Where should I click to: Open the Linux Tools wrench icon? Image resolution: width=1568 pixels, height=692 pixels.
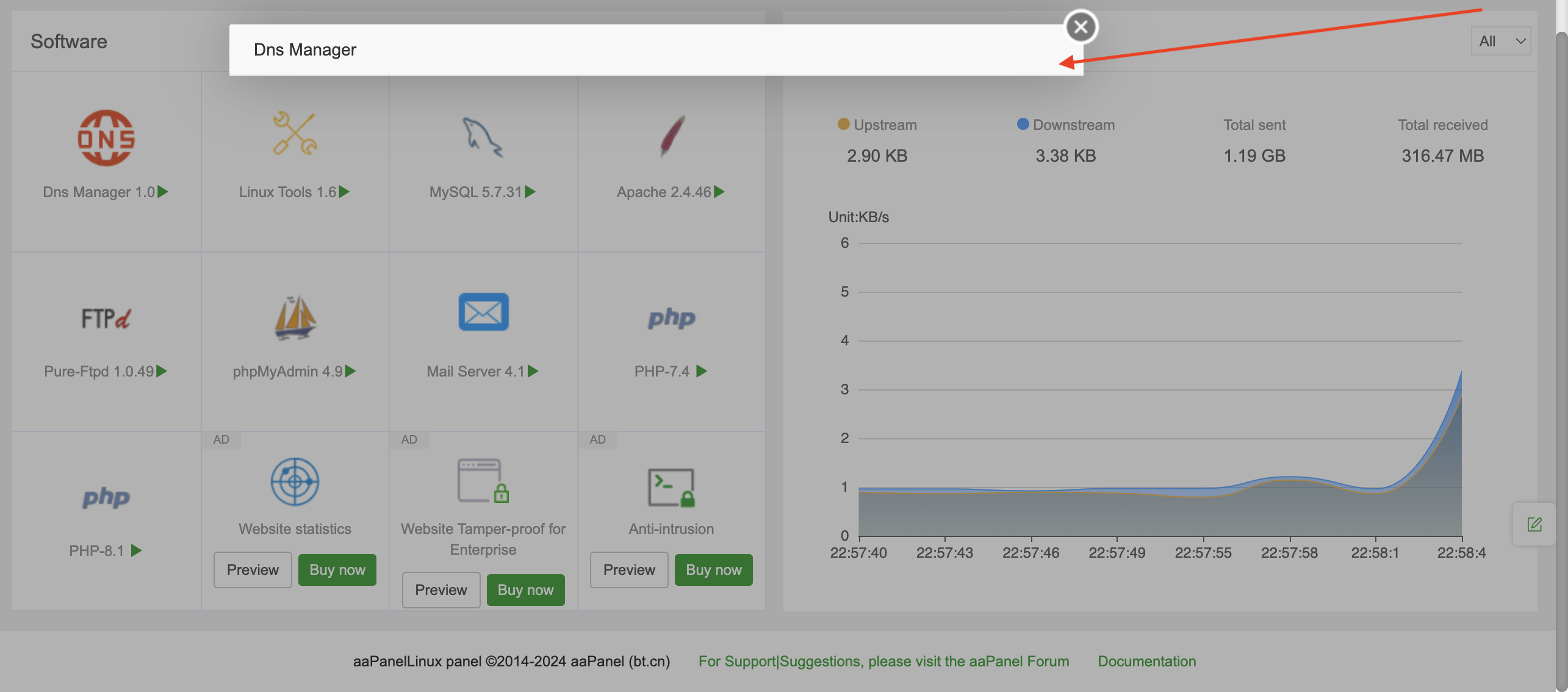point(295,133)
